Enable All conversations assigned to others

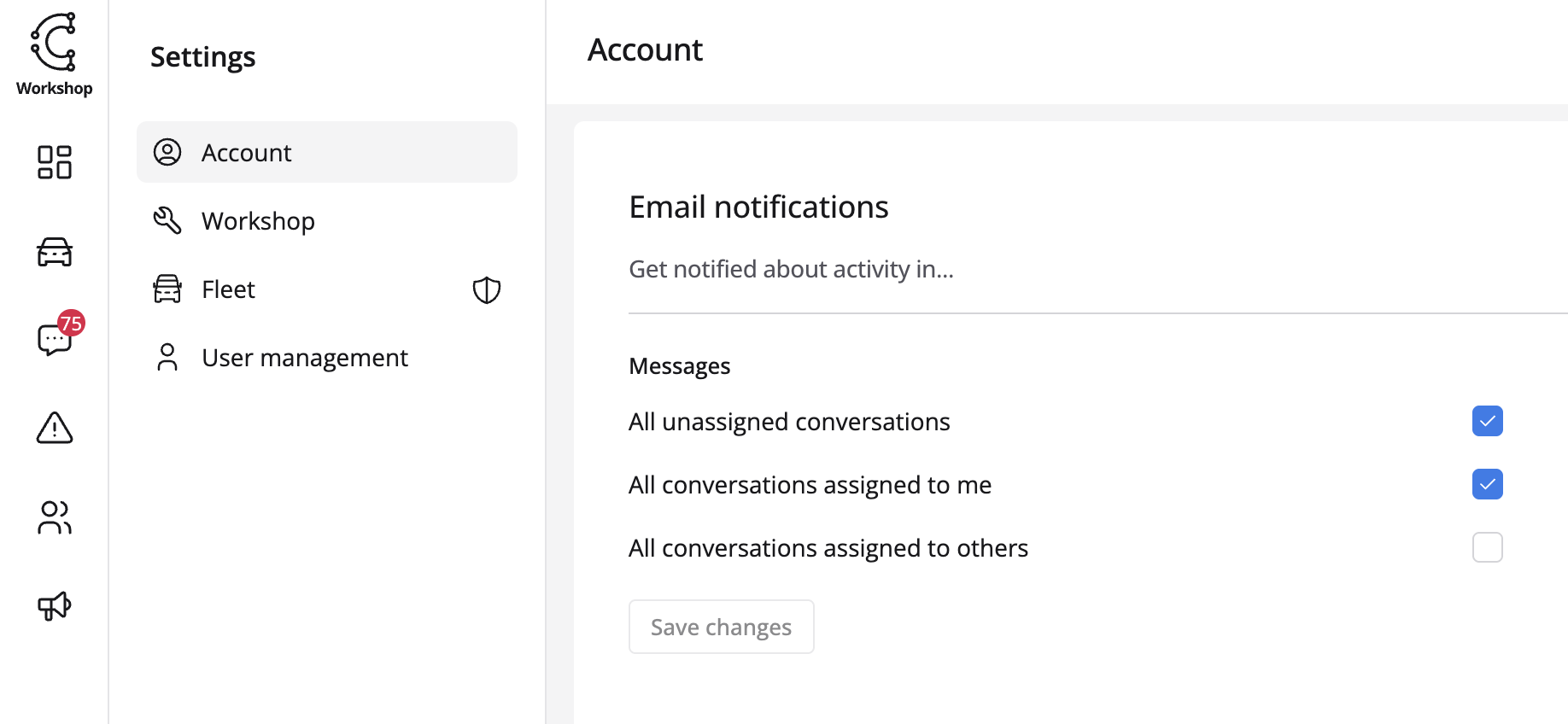click(1487, 547)
